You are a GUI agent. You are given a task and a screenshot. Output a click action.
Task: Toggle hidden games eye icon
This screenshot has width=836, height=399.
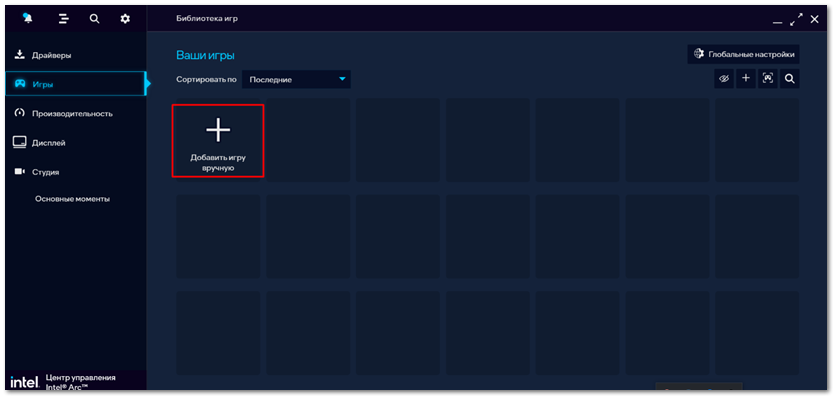click(724, 79)
